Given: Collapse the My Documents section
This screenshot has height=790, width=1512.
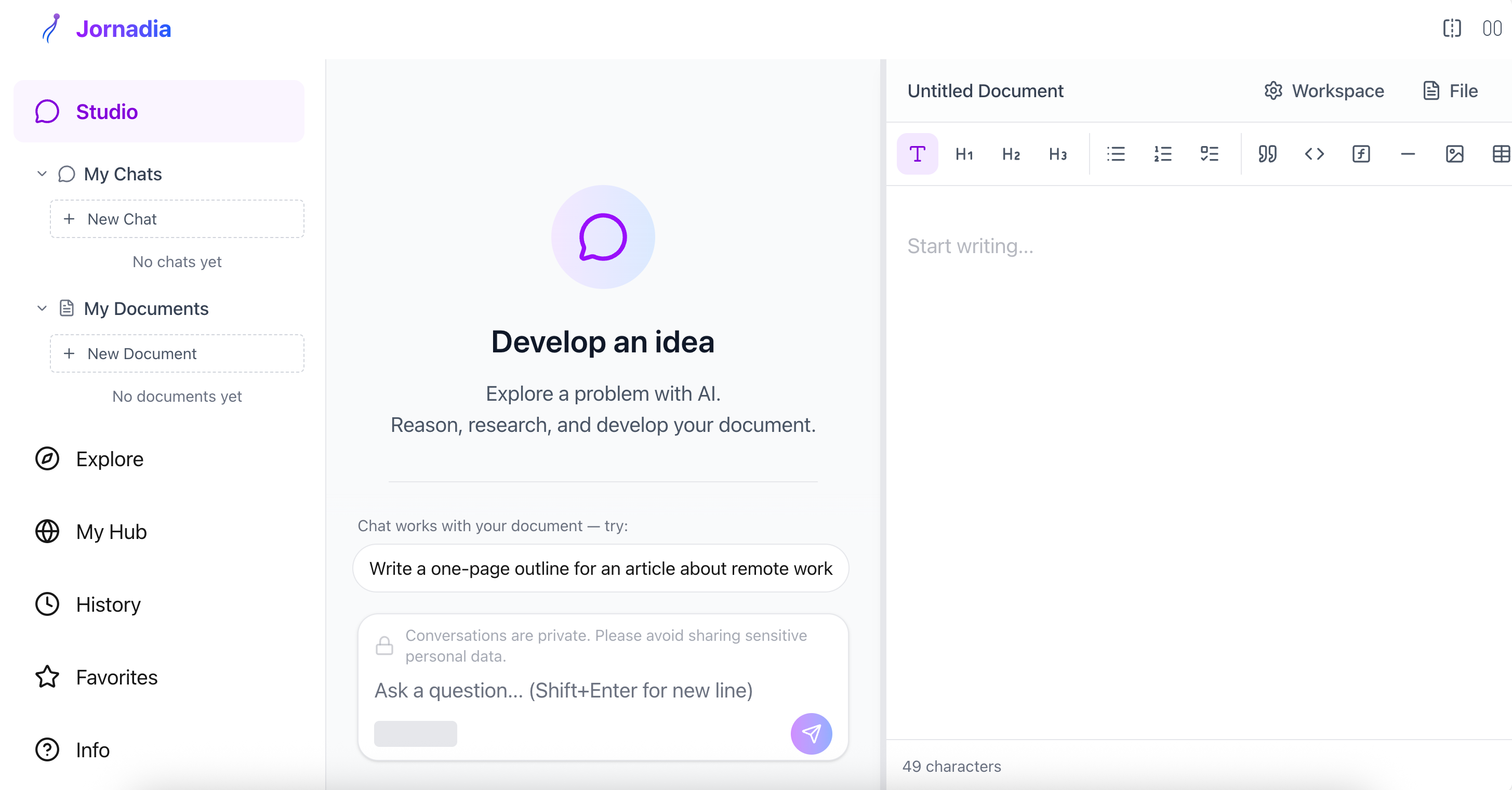Looking at the screenshot, I should 42,308.
